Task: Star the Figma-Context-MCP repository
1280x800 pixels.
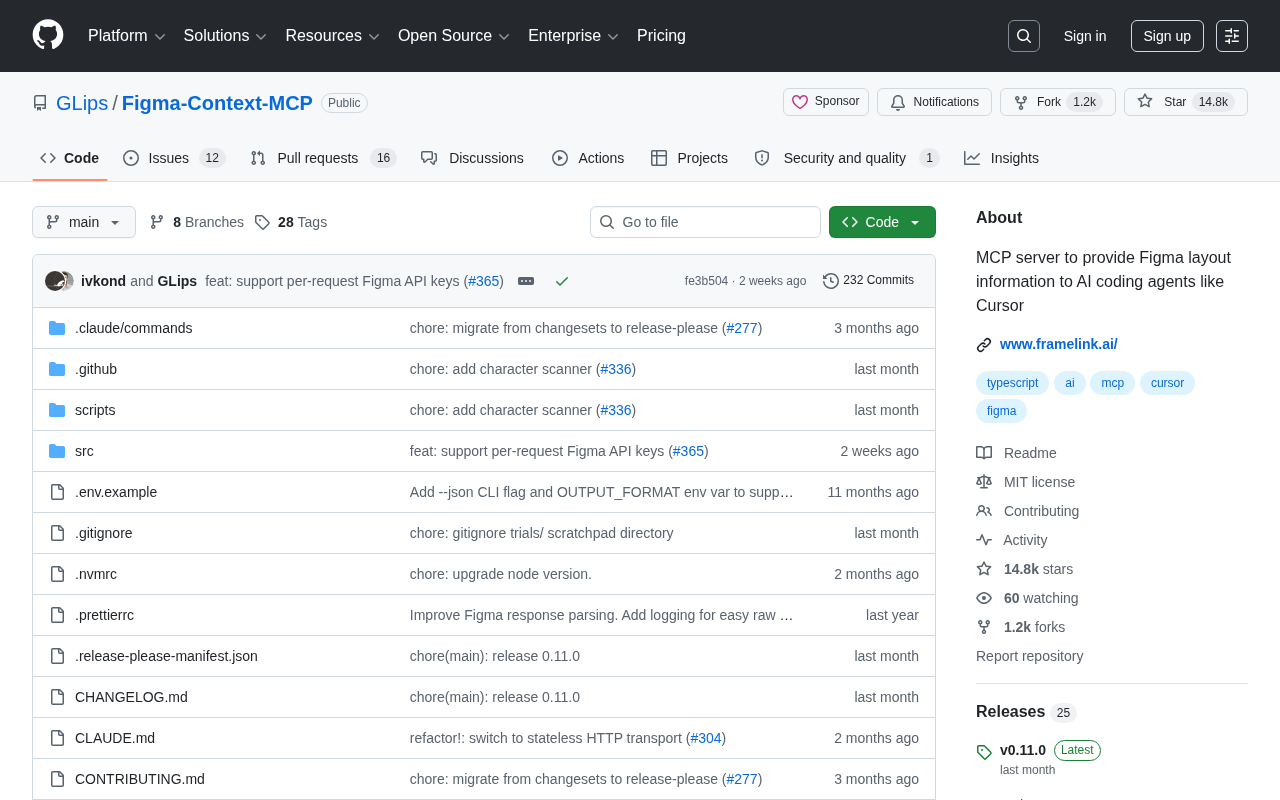Action: (x=1186, y=102)
